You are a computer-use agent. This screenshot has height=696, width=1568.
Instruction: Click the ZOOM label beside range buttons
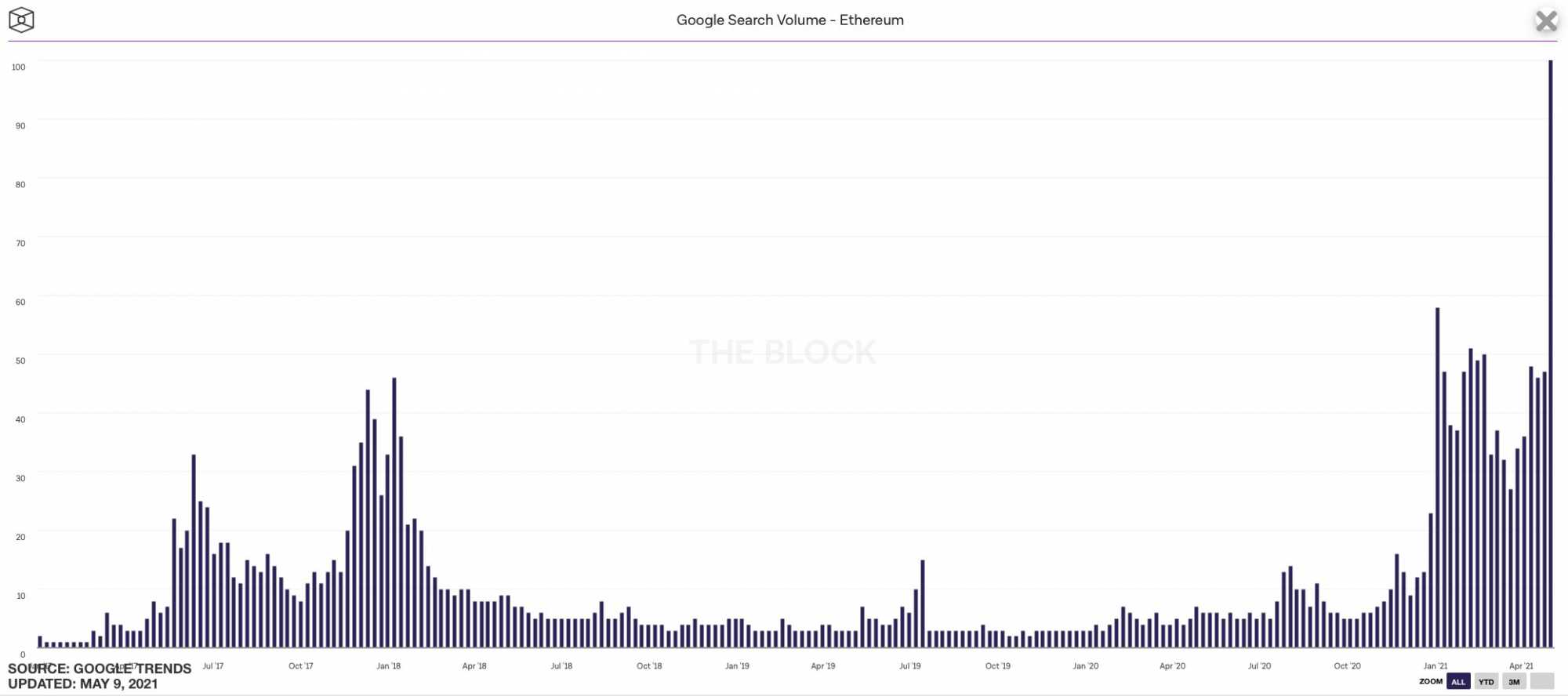point(1430,682)
